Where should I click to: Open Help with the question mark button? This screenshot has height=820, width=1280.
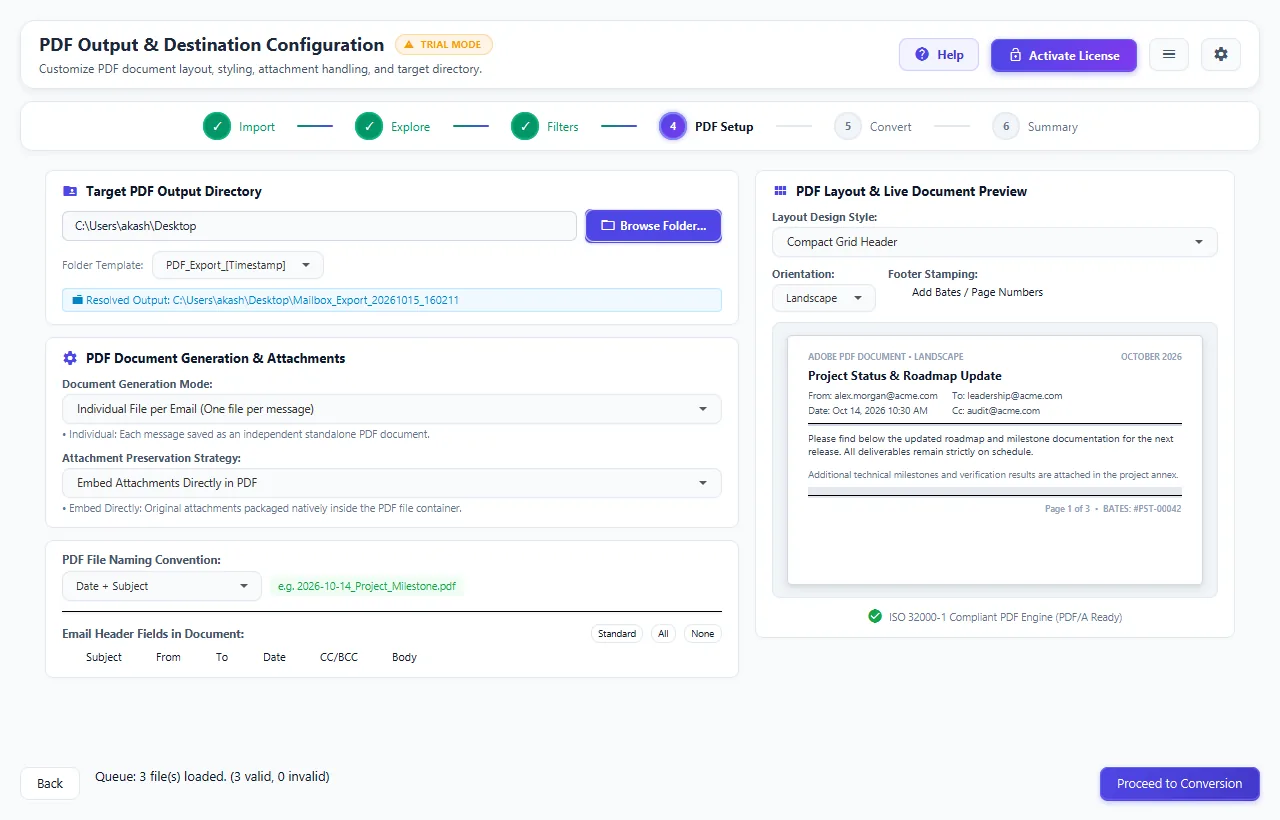[x=939, y=55]
